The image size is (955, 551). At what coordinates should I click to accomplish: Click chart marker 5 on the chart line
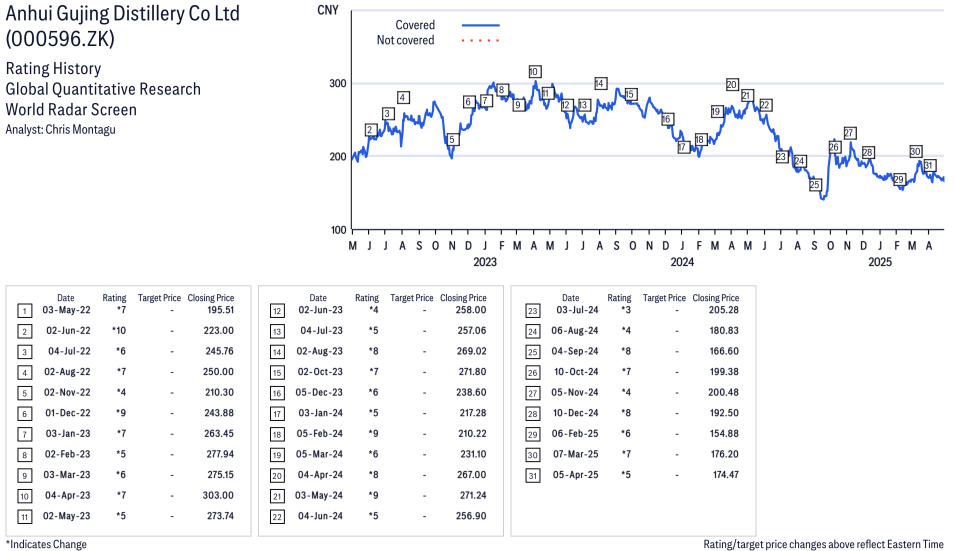[x=452, y=139]
